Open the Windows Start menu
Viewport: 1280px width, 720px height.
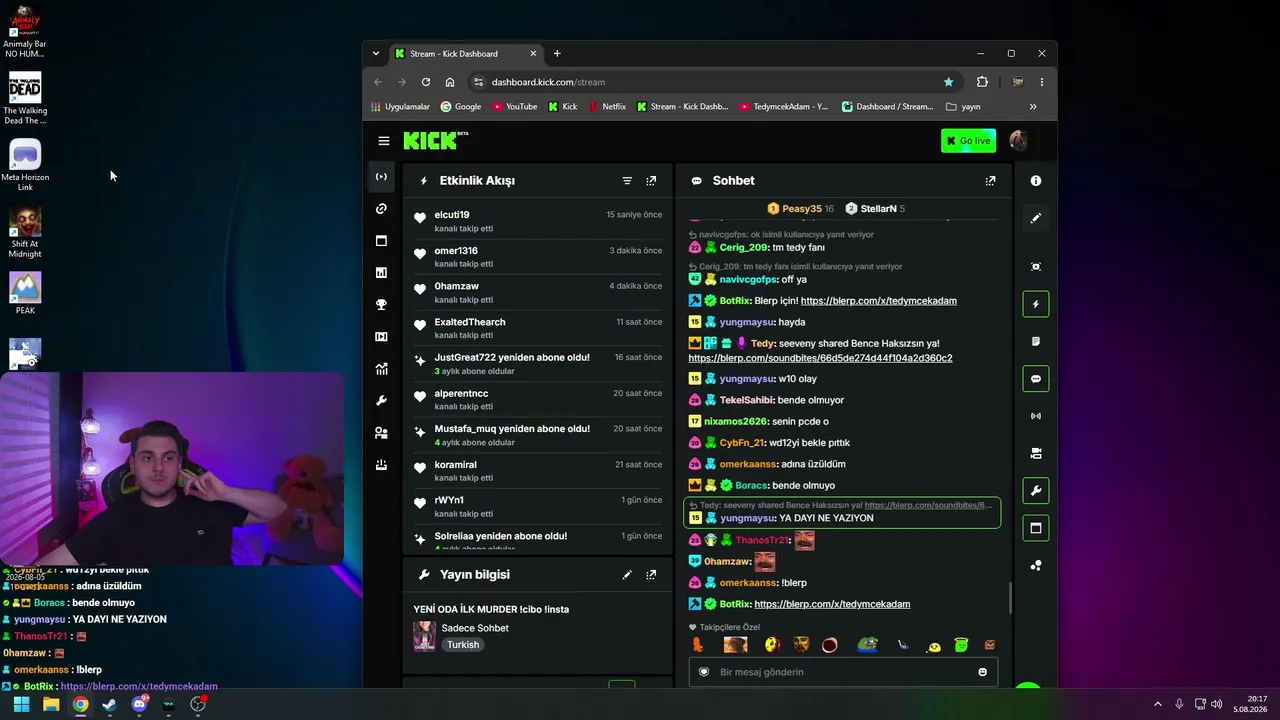[21, 704]
